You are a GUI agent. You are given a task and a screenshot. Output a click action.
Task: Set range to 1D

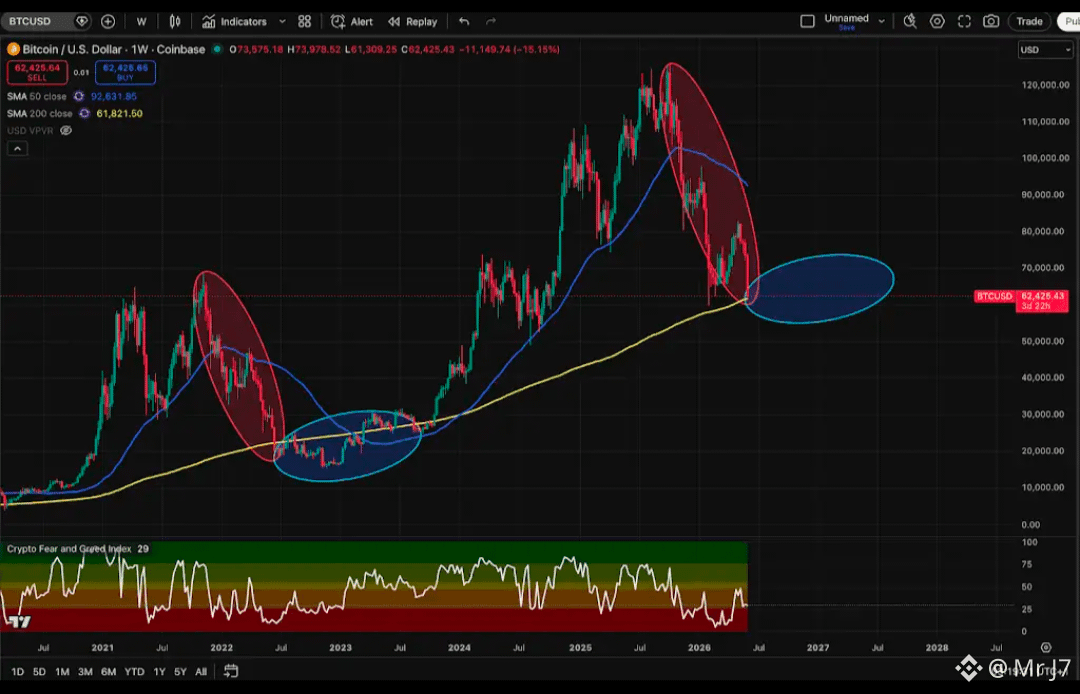(x=17, y=671)
